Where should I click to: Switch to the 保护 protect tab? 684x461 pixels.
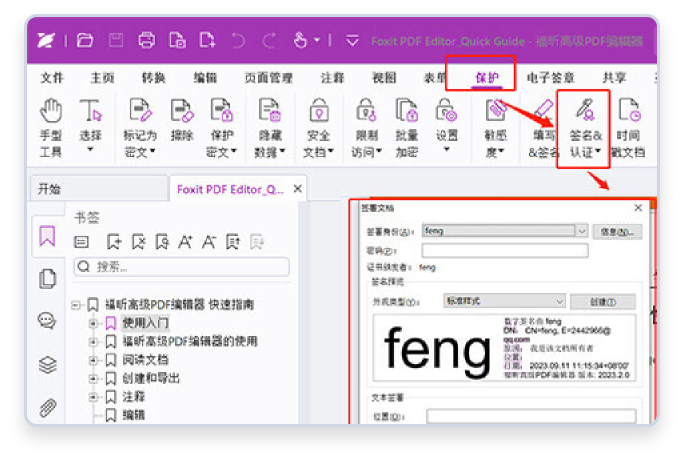point(487,78)
